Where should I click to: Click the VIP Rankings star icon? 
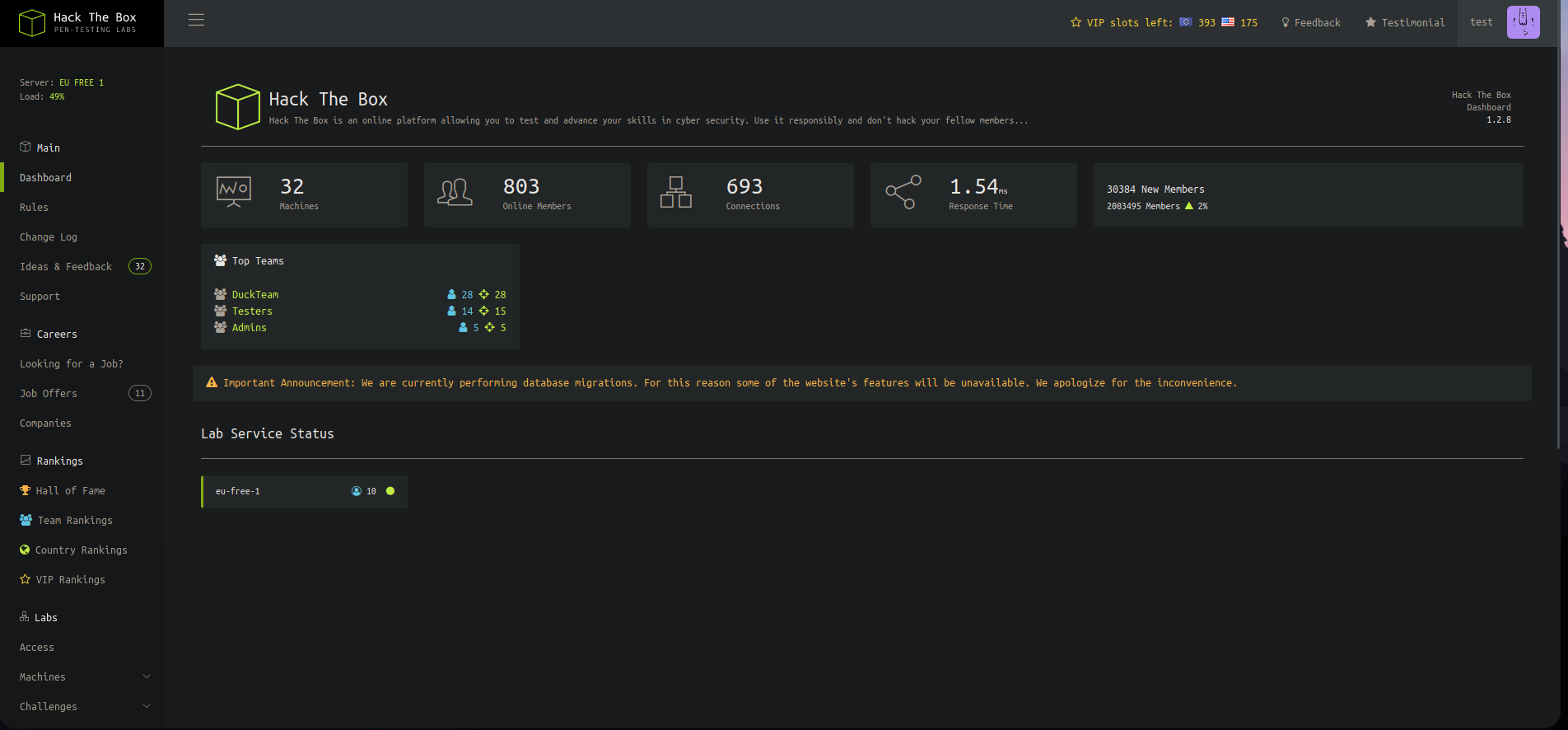pos(25,579)
